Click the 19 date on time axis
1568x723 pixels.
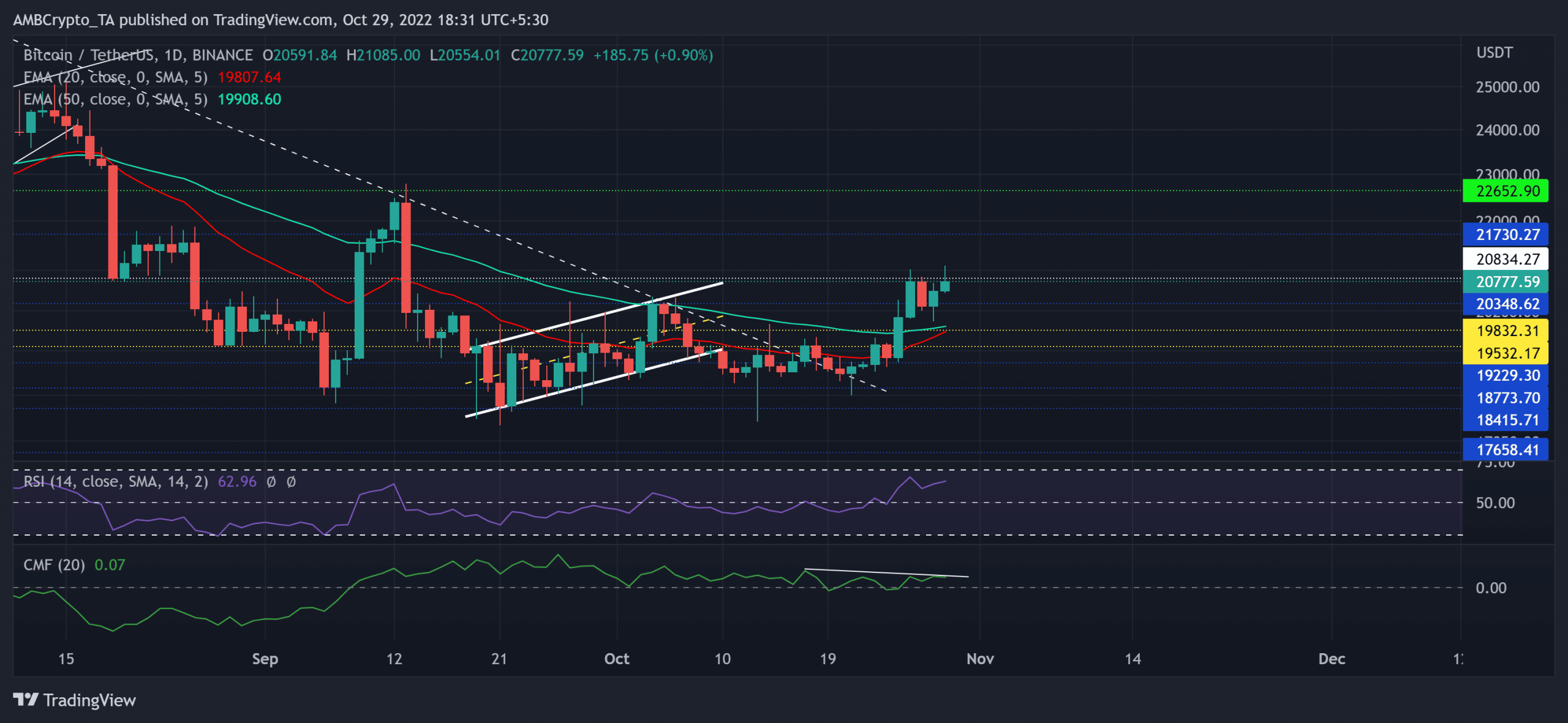[827, 659]
